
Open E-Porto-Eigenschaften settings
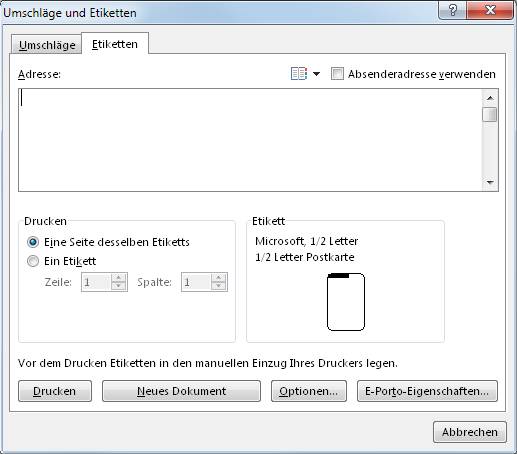pyautogui.click(x=427, y=391)
